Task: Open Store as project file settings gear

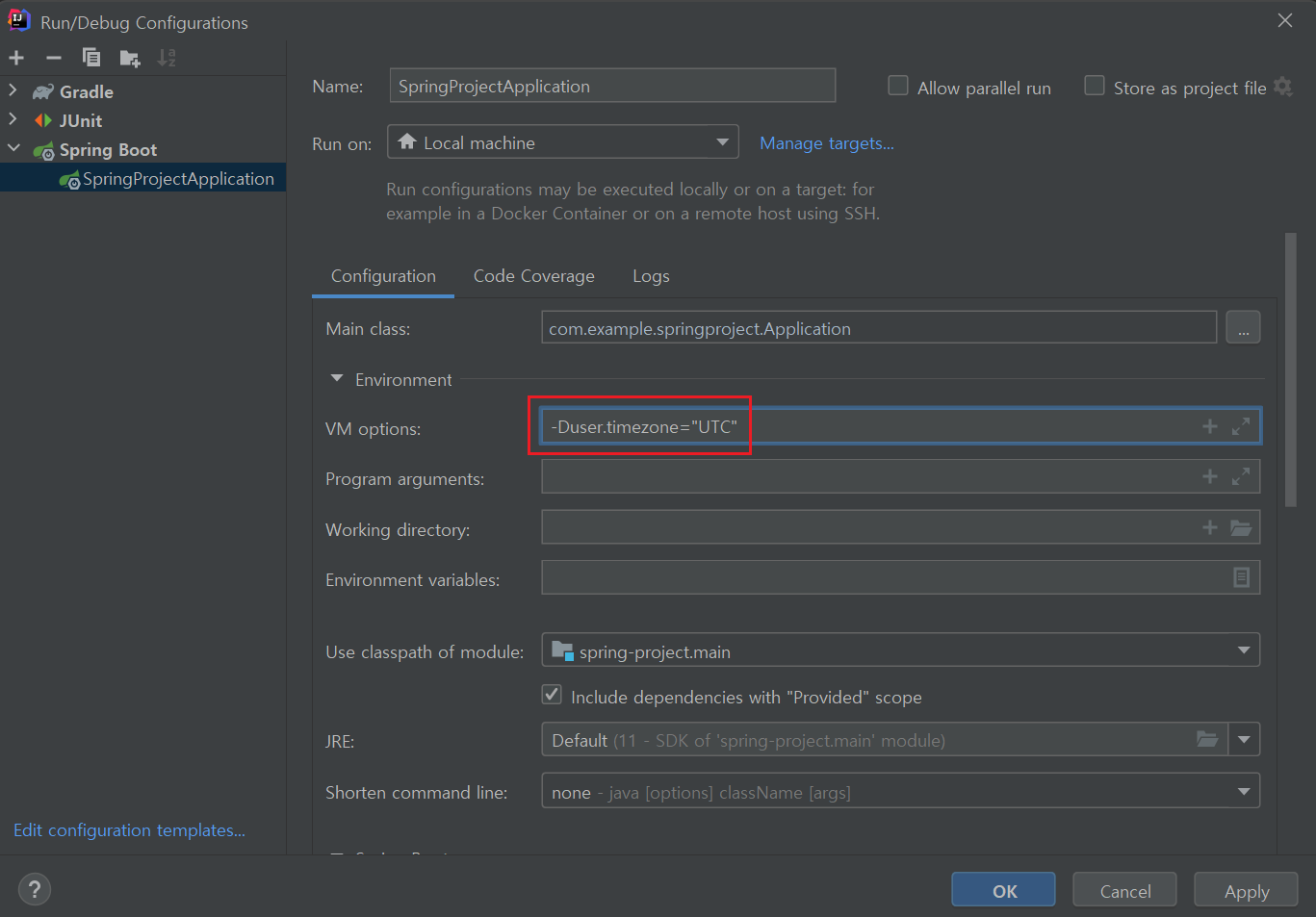Action: point(1282,87)
